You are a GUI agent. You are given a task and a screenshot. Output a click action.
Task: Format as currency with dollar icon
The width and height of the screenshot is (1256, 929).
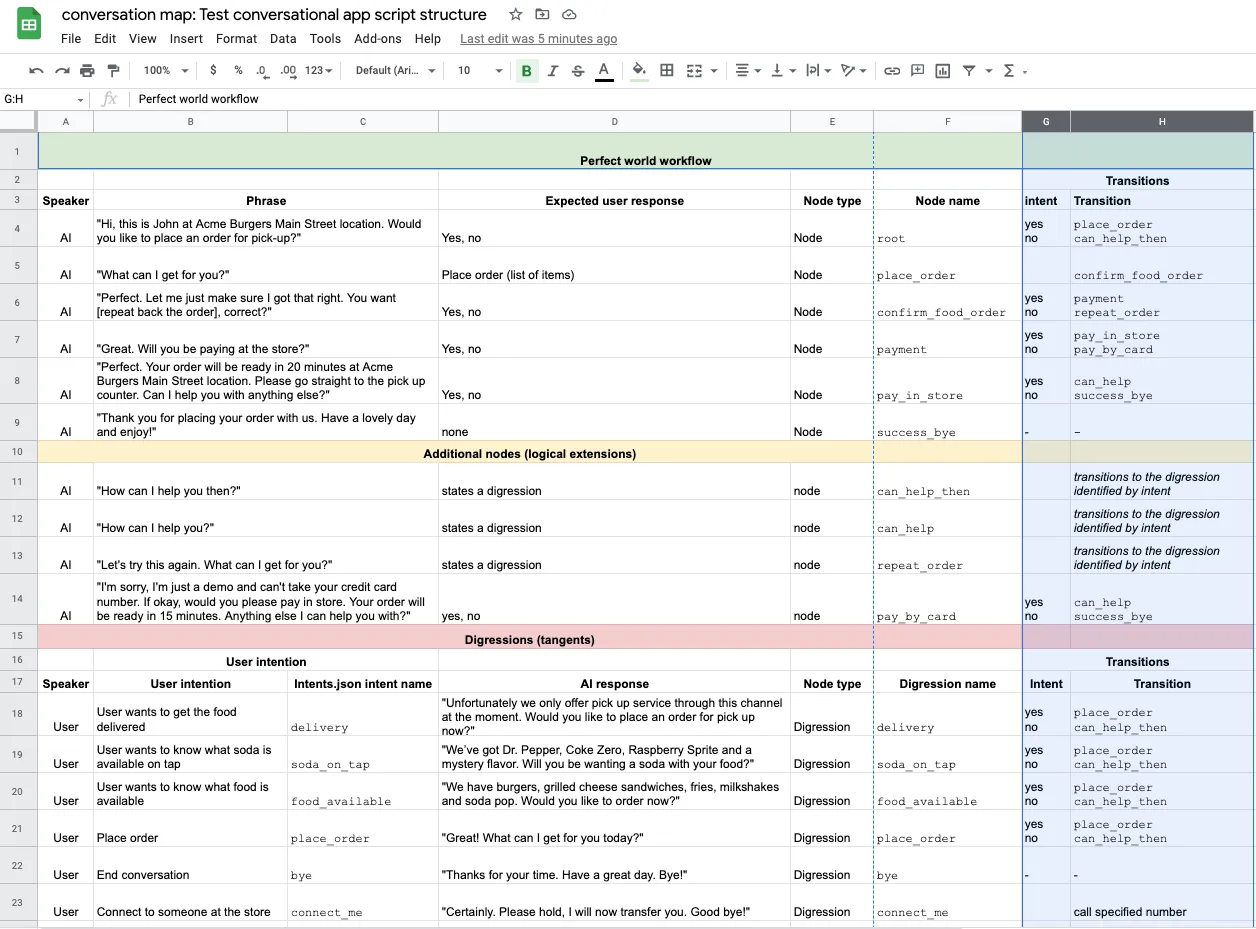point(213,71)
